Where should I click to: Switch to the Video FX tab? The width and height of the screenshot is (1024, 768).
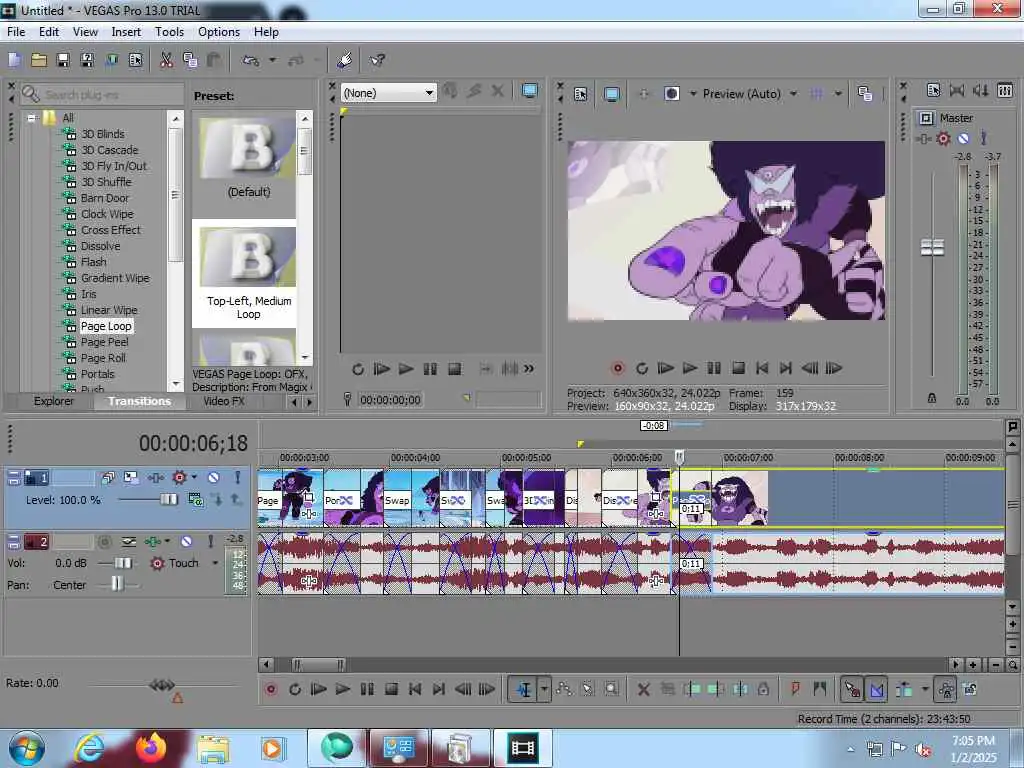tap(224, 401)
